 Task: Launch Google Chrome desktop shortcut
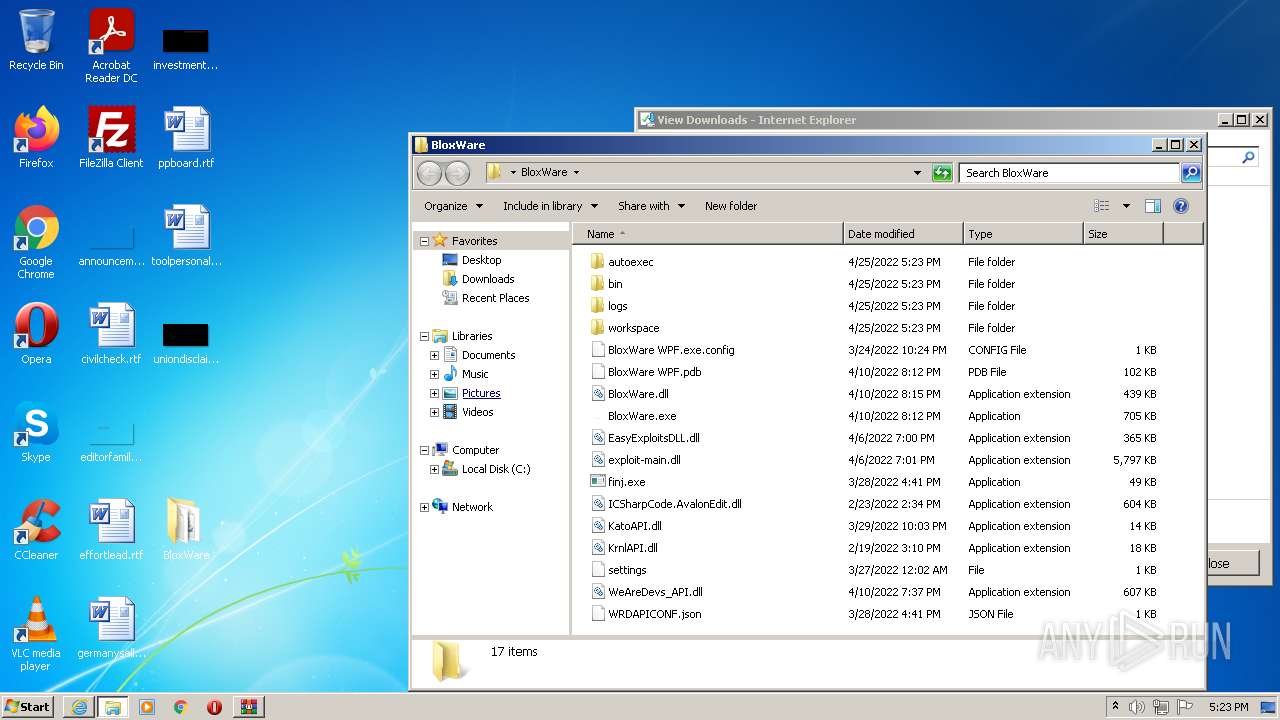coord(36,242)
